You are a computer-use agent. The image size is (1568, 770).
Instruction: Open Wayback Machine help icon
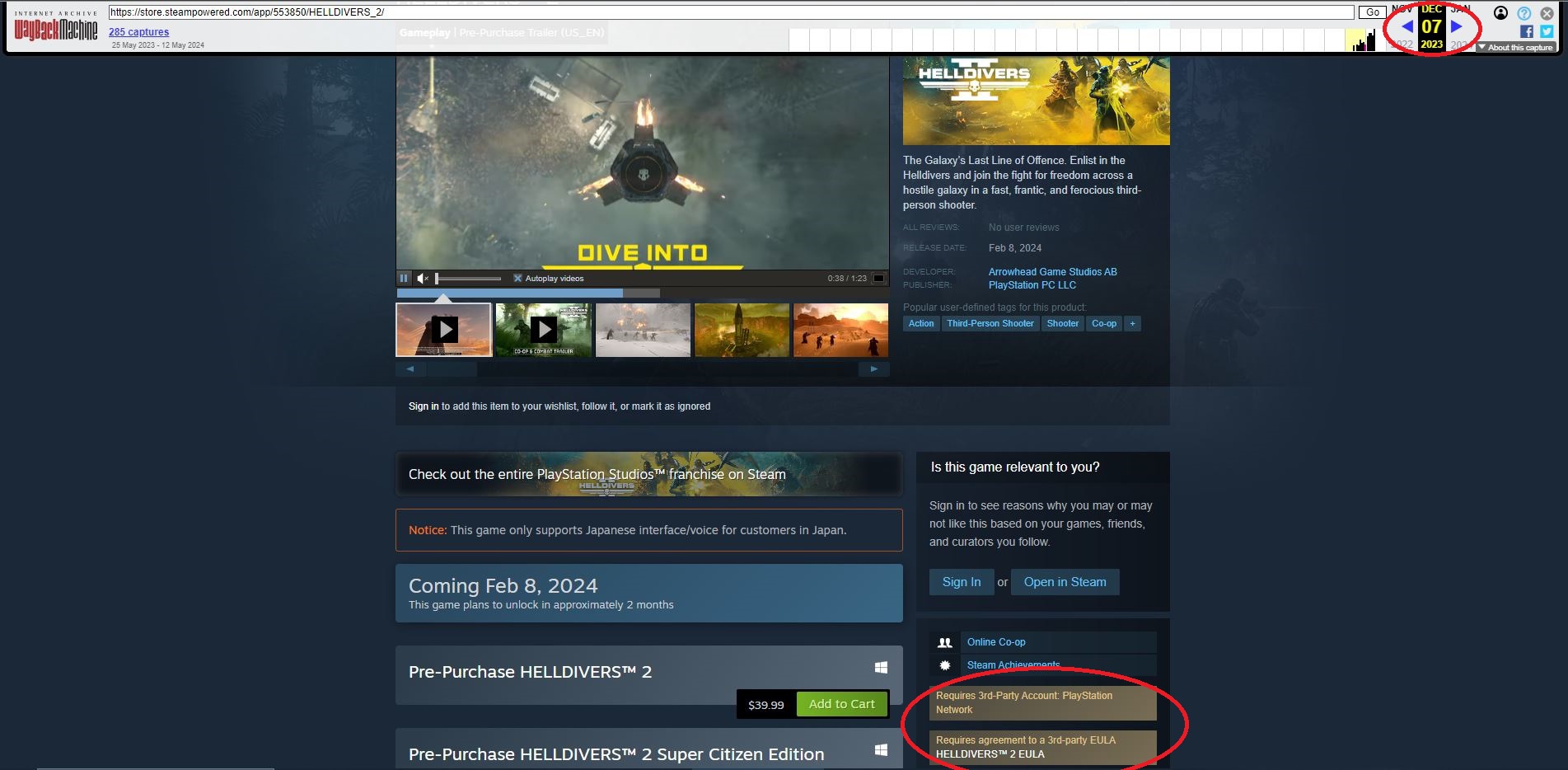(x=1524, y=13)
